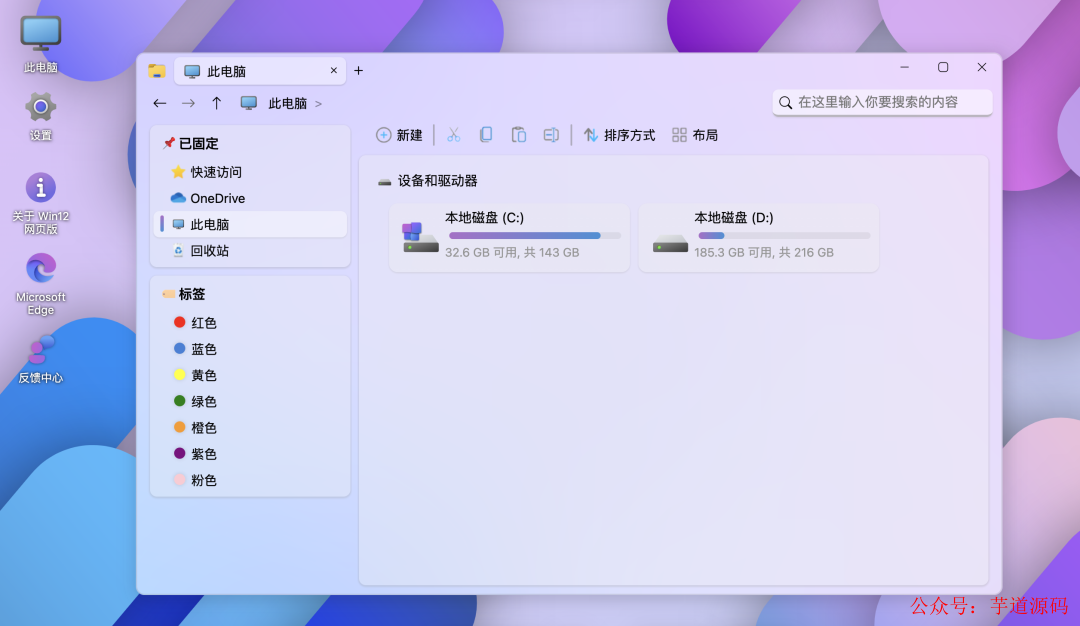
Task: Switch to the 此电脑 tab
Action: tap(260, 71)
